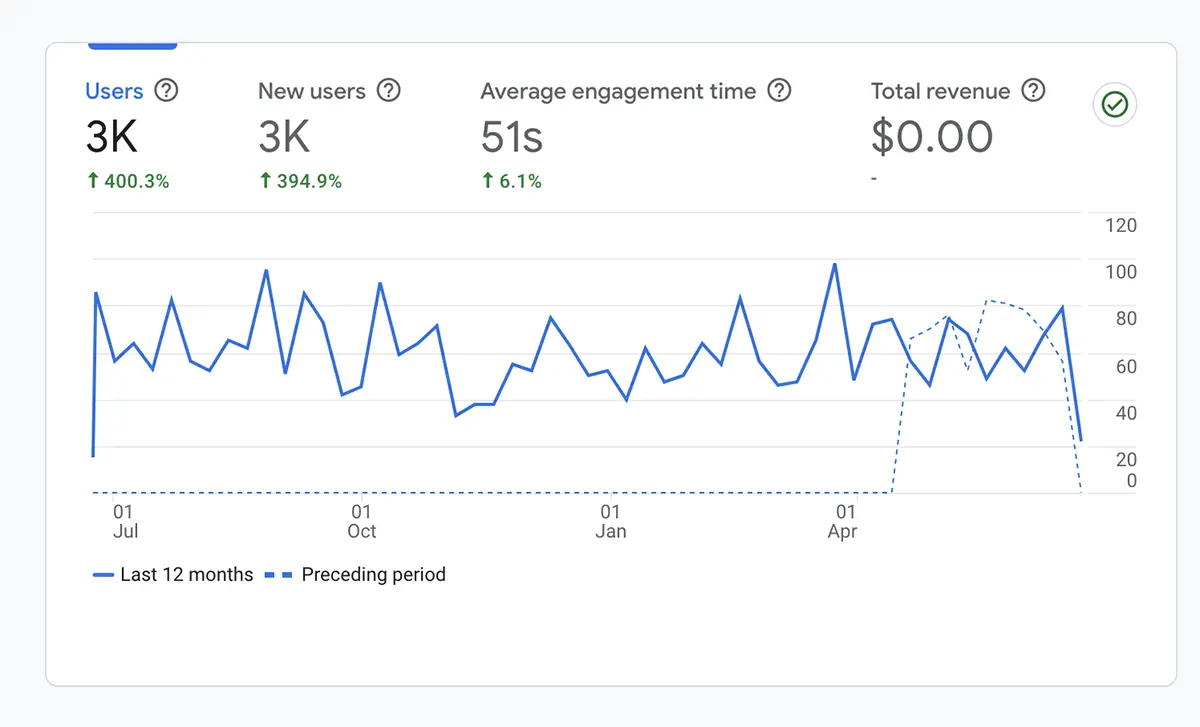Click the New users help icon
Viewport: 1200px width, 727px height.
click(x=390, y=90)
